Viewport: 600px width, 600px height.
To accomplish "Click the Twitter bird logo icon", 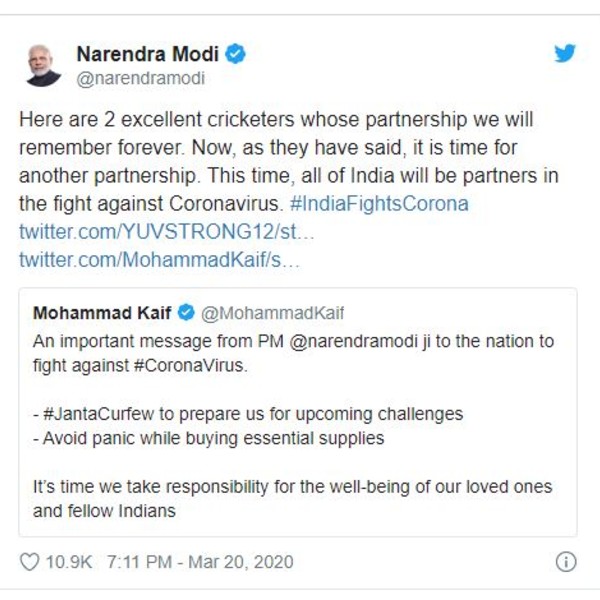I will [565, 54].
